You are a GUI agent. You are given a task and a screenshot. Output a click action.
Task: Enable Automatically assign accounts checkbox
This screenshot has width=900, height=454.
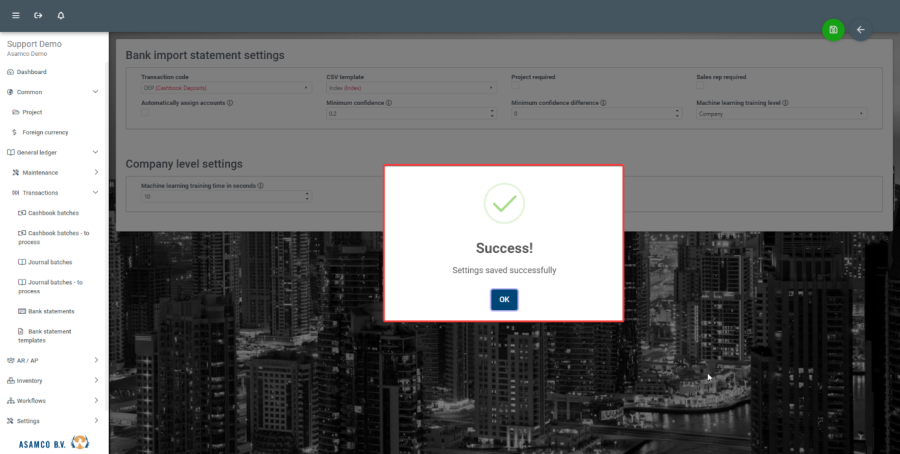click(x=146, y=113)
